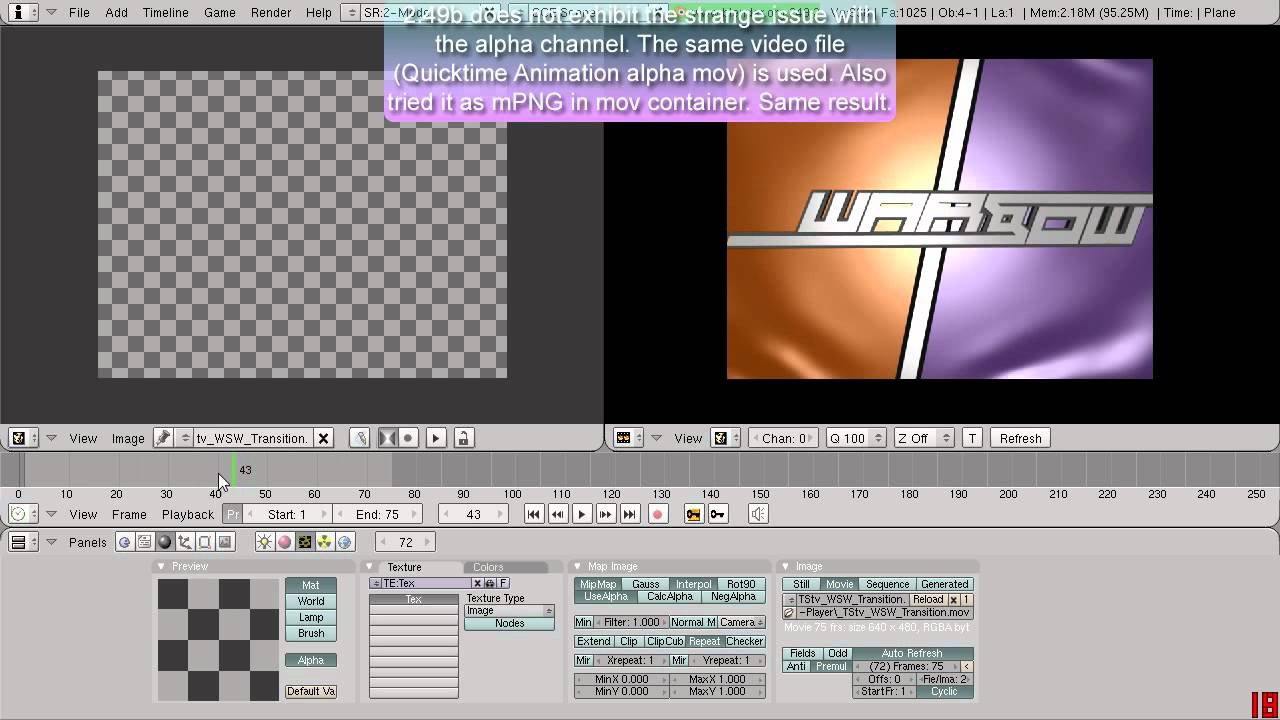The height and width of the screenshot is (720, 1280).
Task: Jump to the start frame in timeline
Action: click(534, 514)
